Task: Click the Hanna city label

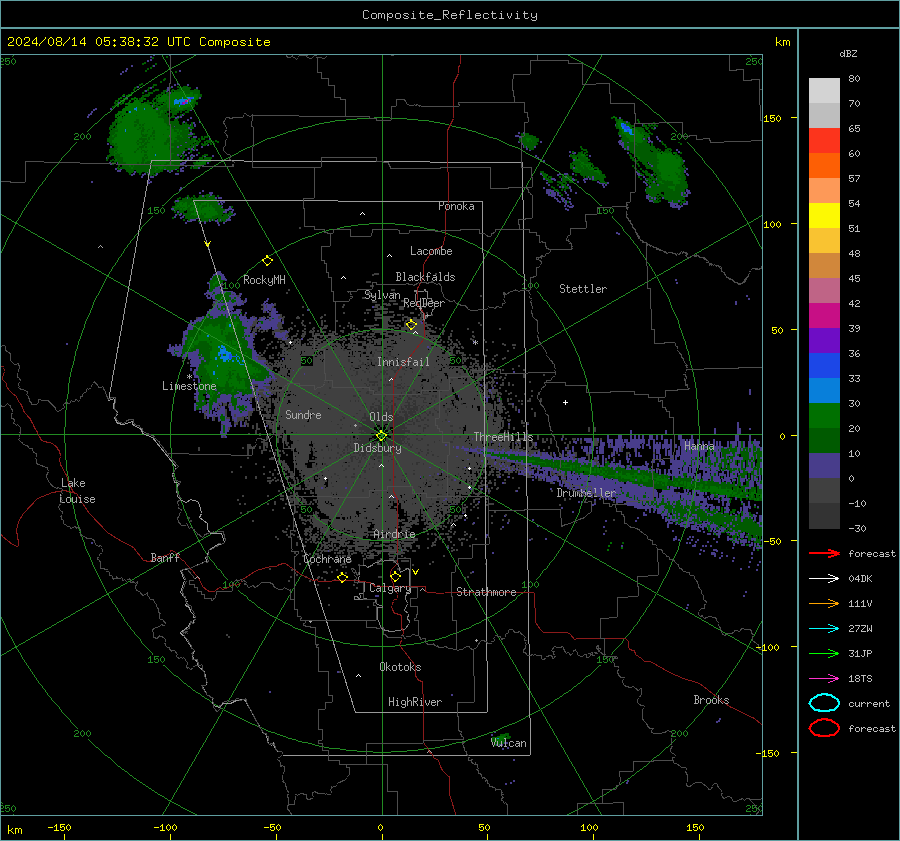Action: pyautogui.click(x=699, y=446)
